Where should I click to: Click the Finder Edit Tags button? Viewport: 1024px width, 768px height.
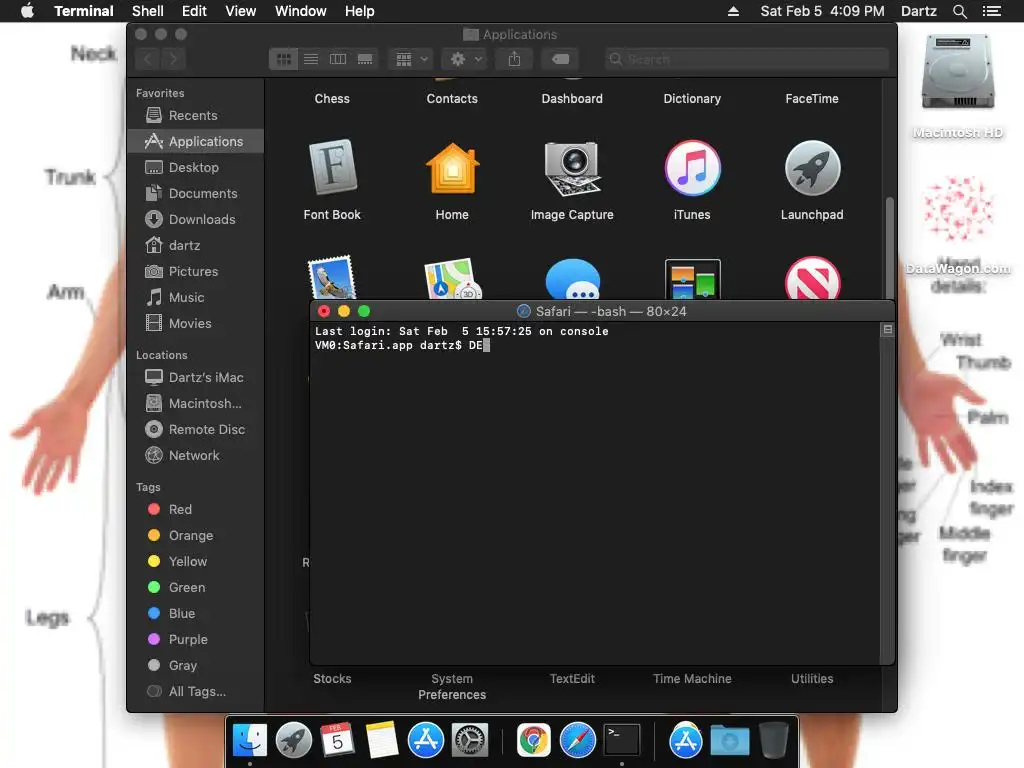coord(560,59)
